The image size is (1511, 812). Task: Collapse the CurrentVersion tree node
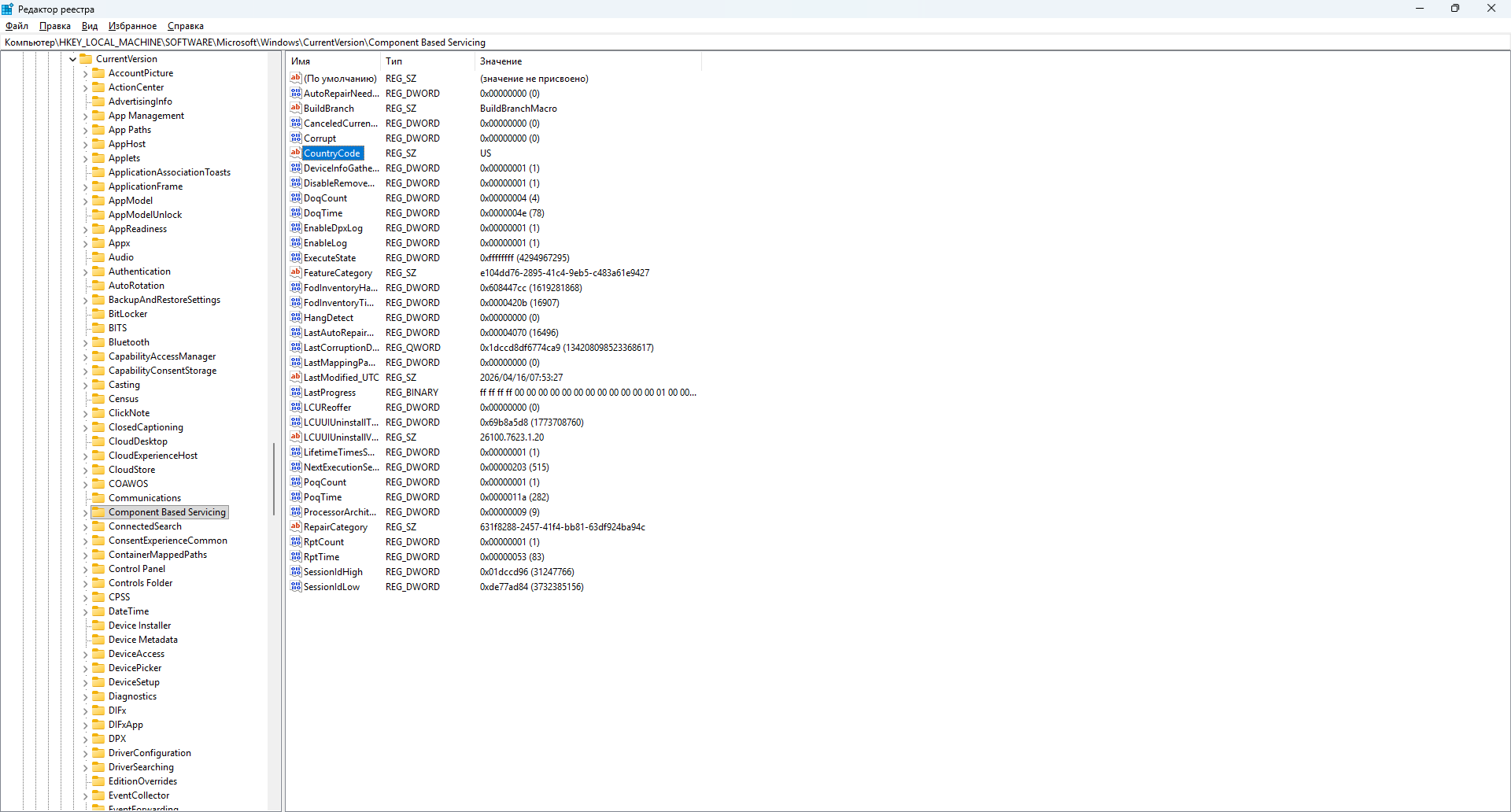(x=73, y=59)
